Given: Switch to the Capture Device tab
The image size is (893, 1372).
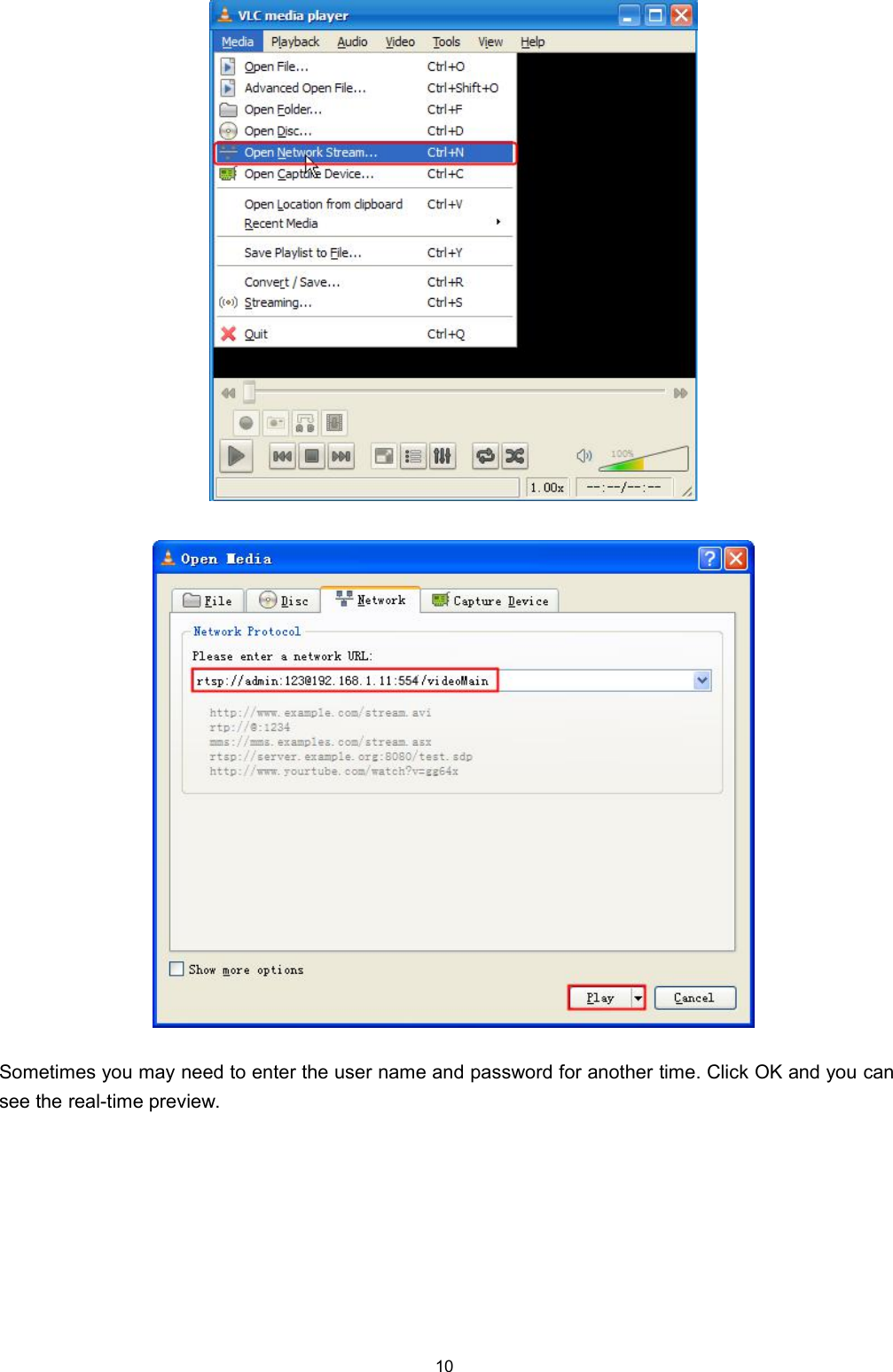Looking at the screenshot, I should (490, 600).
